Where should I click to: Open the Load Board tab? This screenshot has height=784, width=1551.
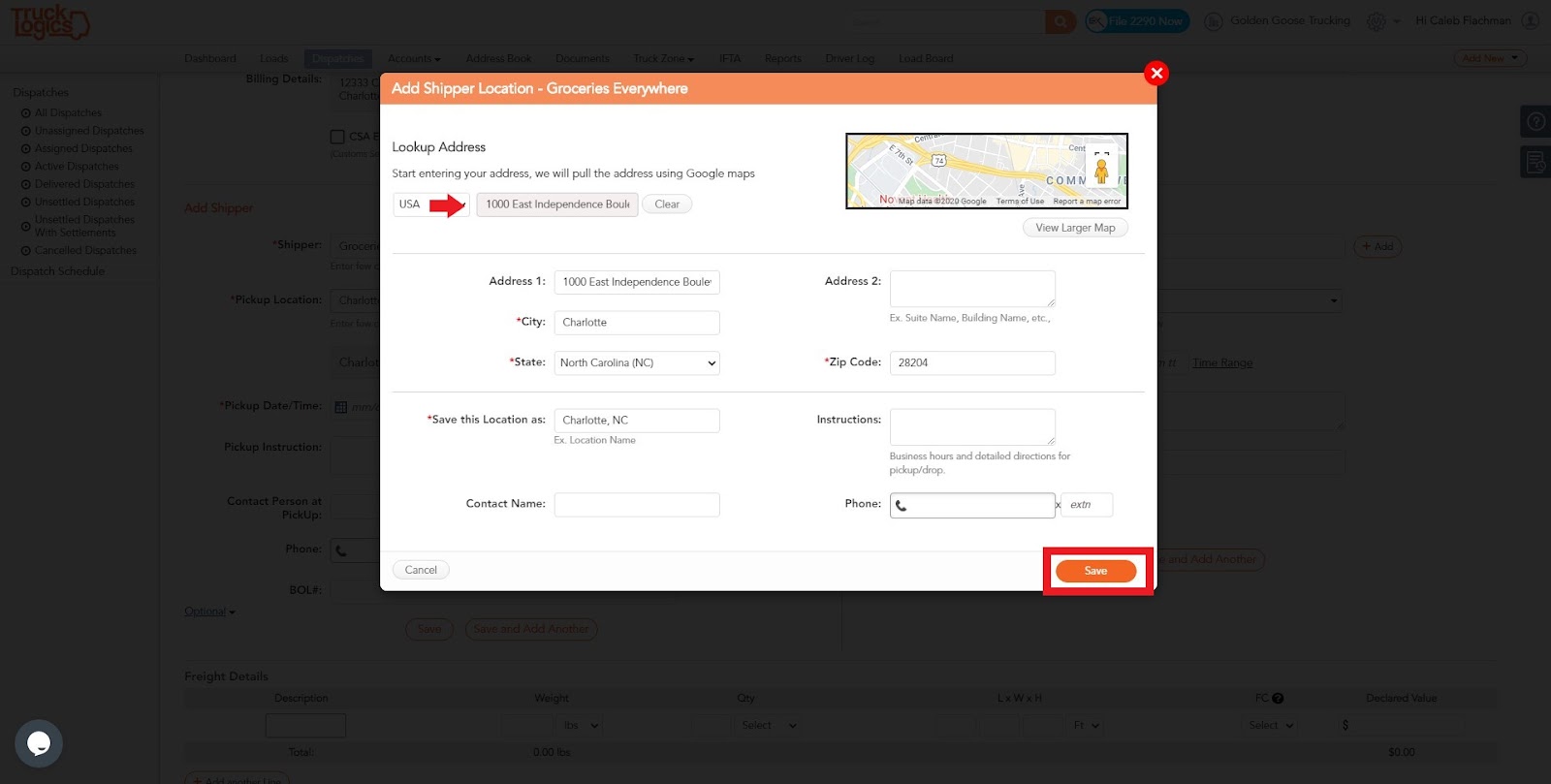pos(926,59)
